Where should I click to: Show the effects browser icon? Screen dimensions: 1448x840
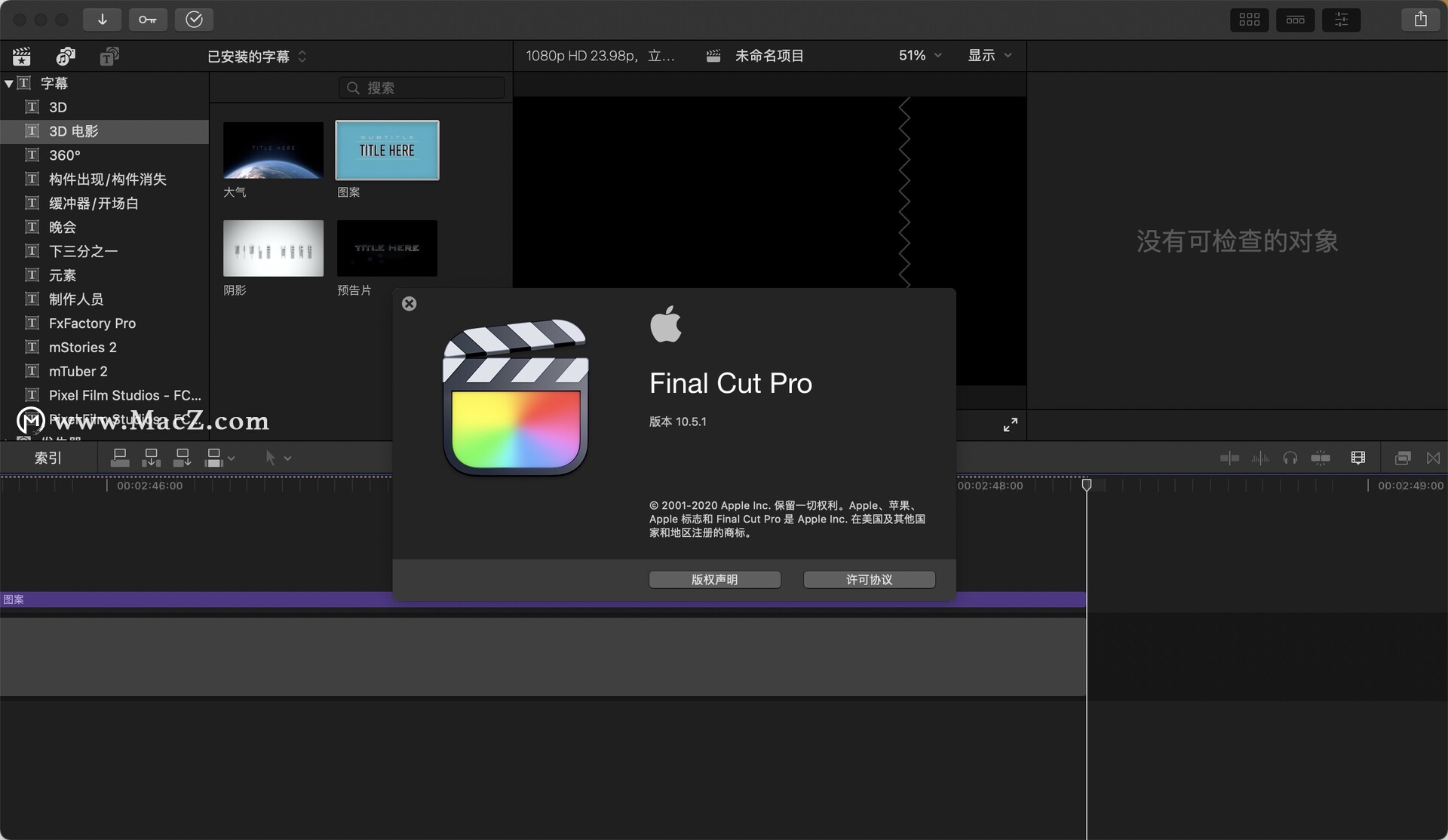[1403, 458]
